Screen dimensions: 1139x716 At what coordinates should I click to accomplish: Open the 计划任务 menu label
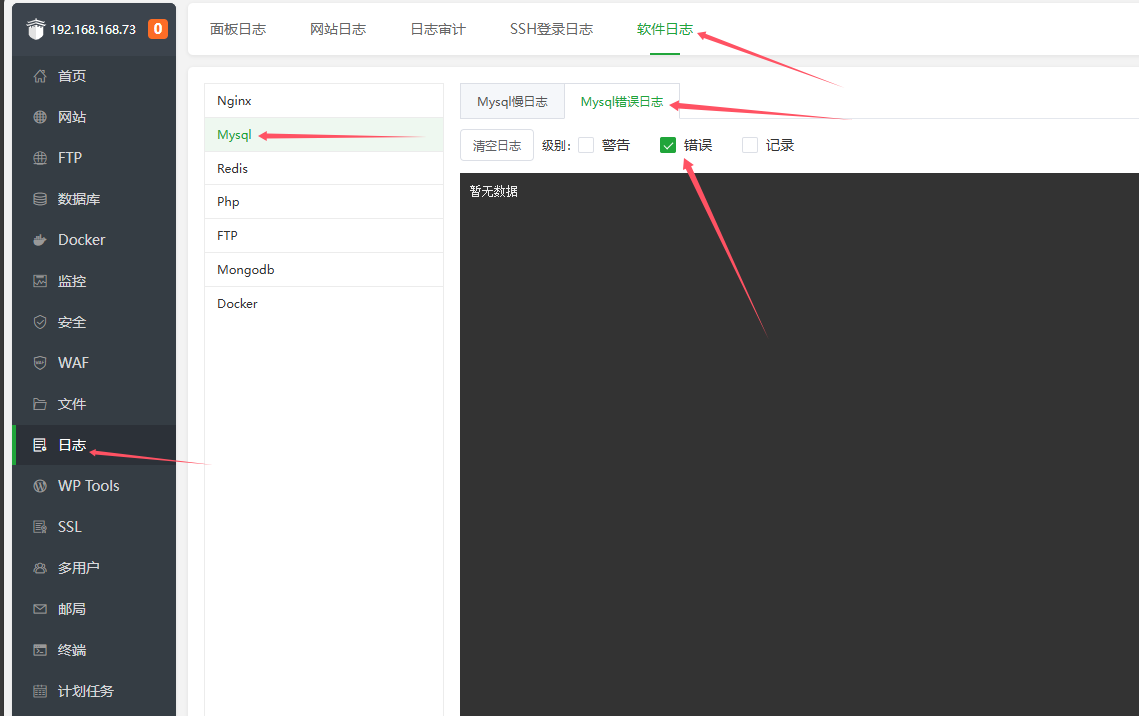tap(86, 691)
